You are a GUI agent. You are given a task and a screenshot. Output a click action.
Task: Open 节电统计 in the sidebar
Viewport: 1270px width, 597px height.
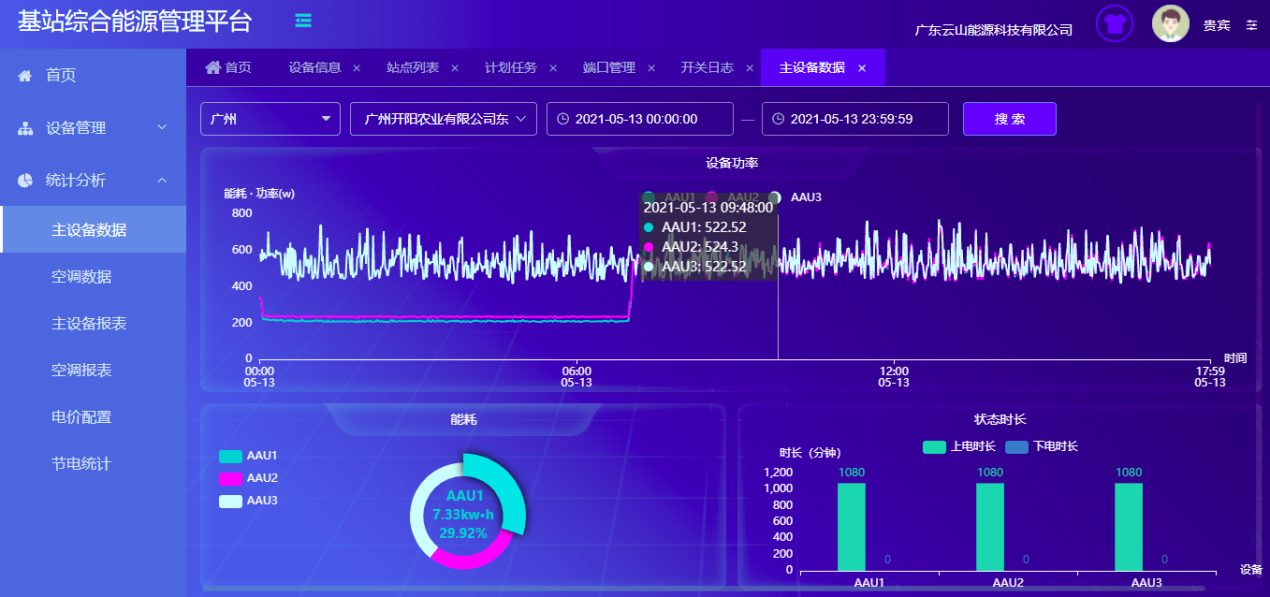coord(93,464)
